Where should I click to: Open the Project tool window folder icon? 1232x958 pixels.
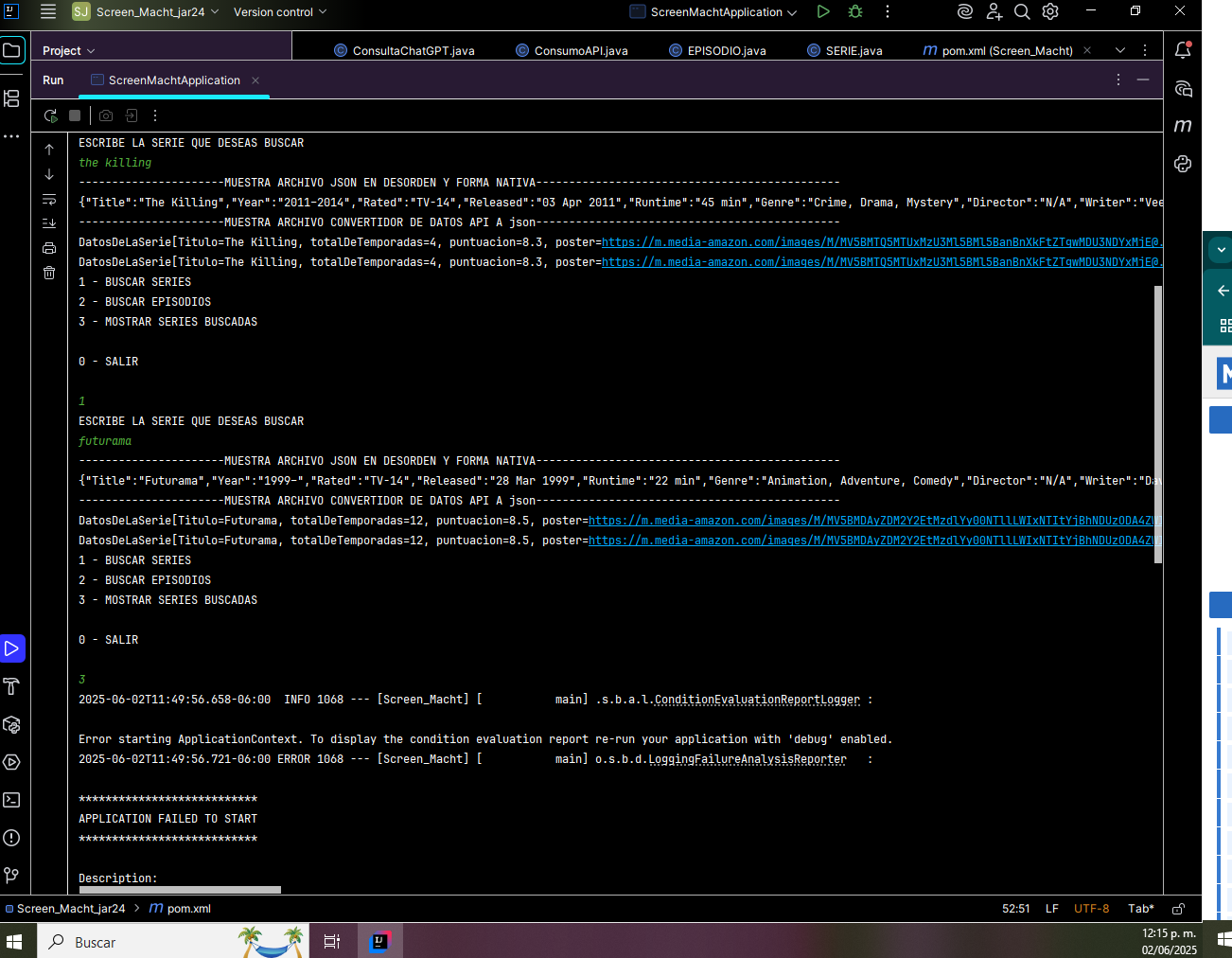point(11,50)
